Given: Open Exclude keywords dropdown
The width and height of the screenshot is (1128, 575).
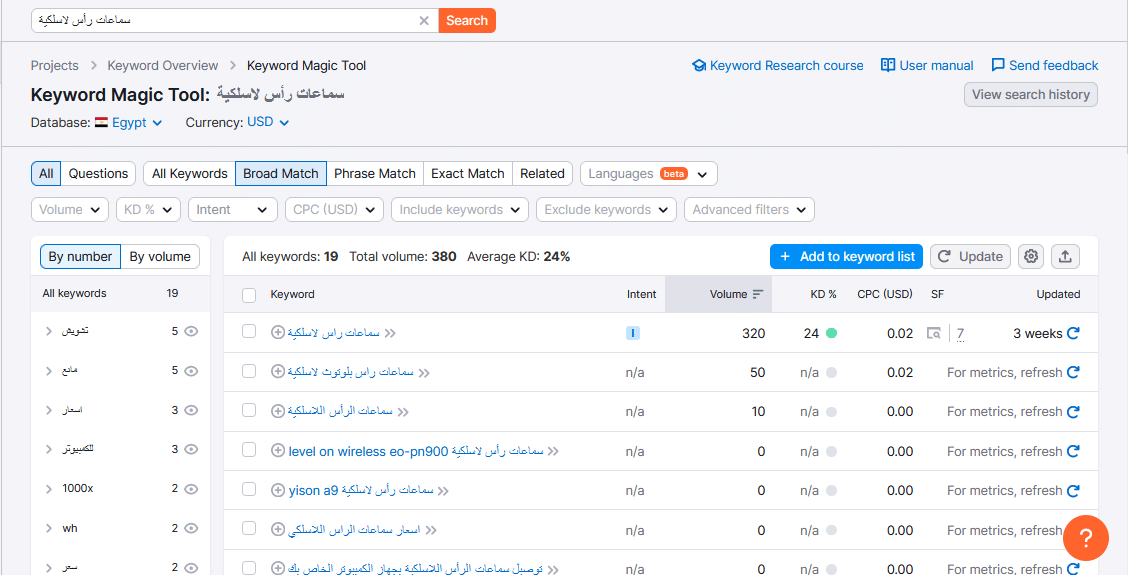Looking at the screenshot, I should coord(606,209).
